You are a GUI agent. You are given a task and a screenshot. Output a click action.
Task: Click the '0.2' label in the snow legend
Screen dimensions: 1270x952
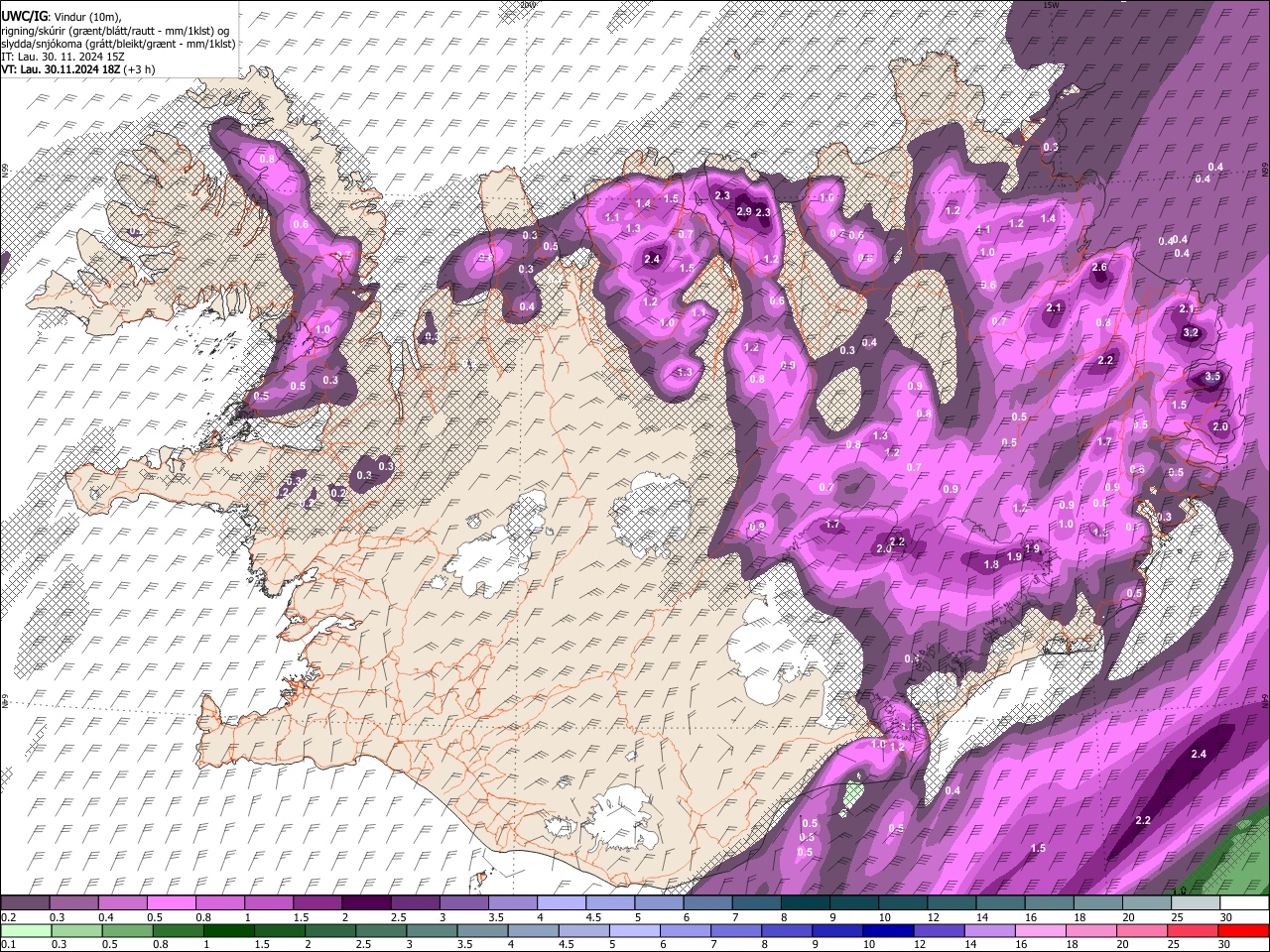pos(8,917)
